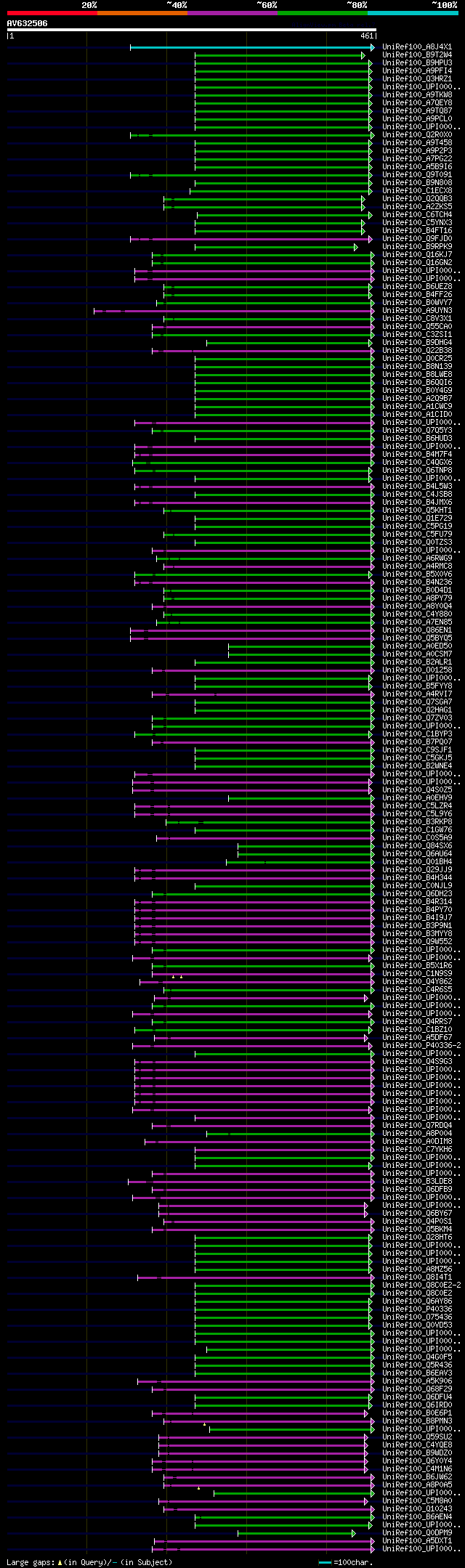Image resolution: width=465 pixels, height=1568 pixels.
Task: Click the purple ~60% identity legend segment
Action: point(232,13)
